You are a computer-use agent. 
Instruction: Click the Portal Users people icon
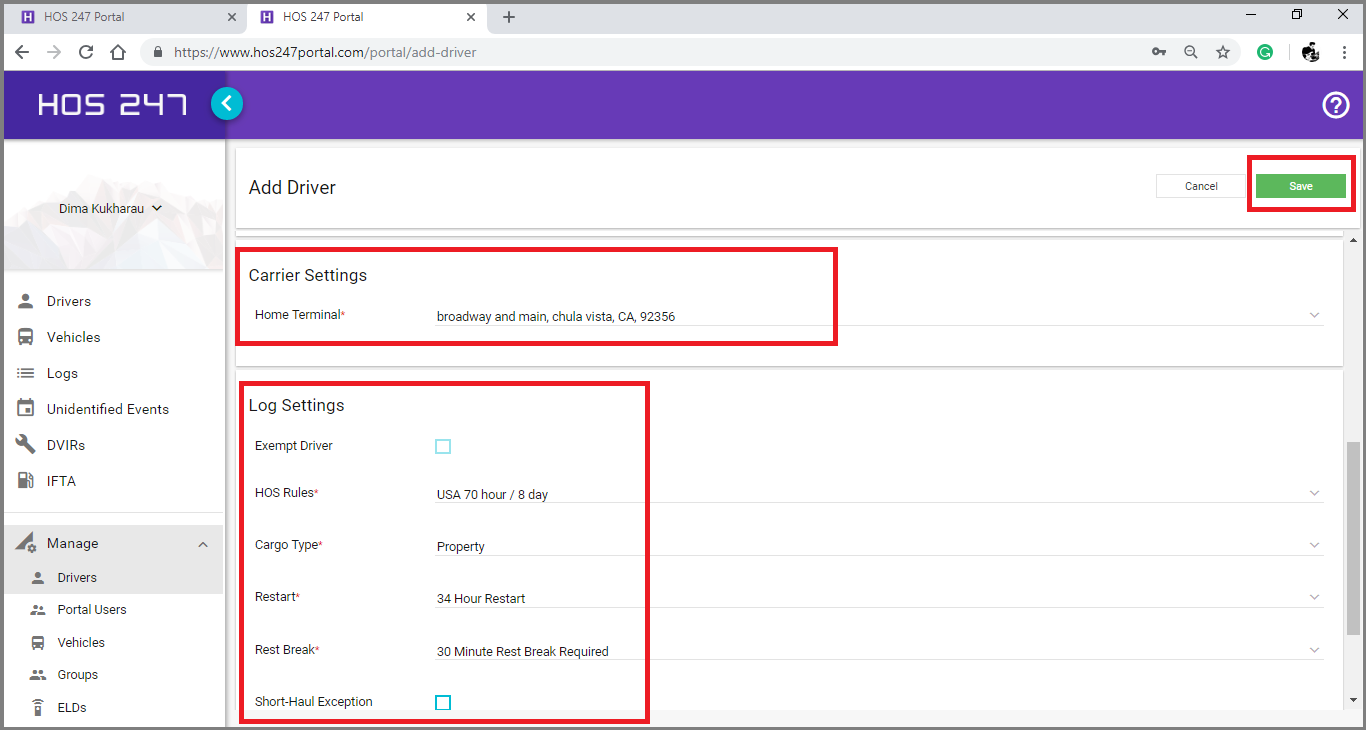click(x=38, y=610)
